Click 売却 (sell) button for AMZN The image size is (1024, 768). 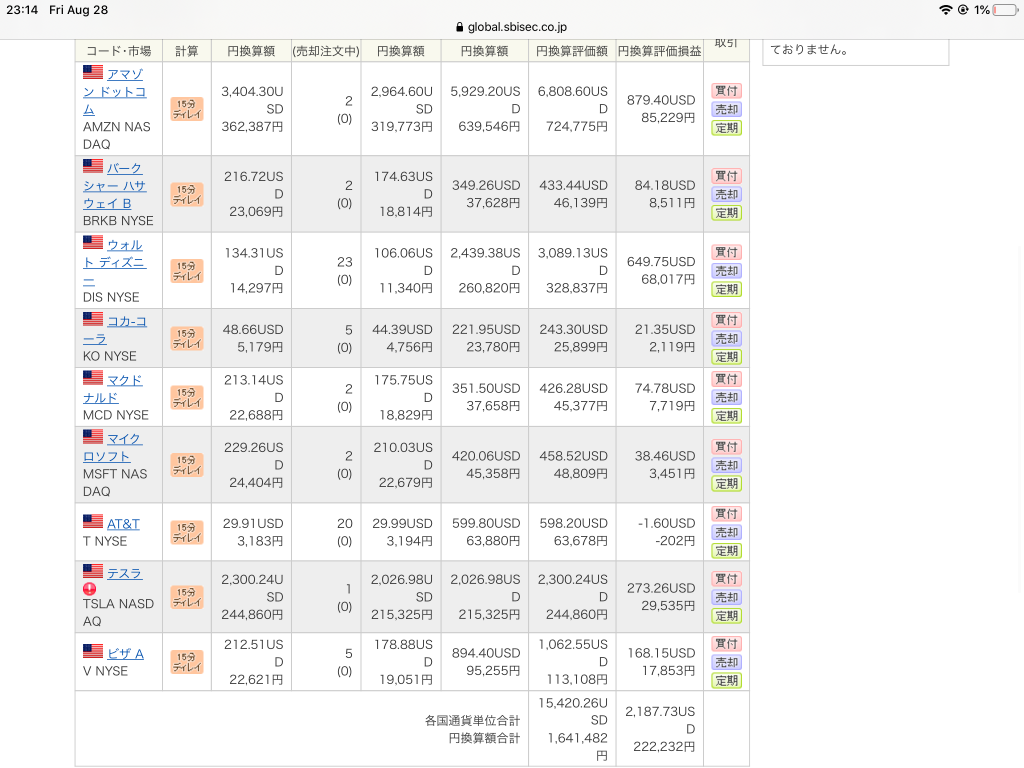click(x=726, y=109)
